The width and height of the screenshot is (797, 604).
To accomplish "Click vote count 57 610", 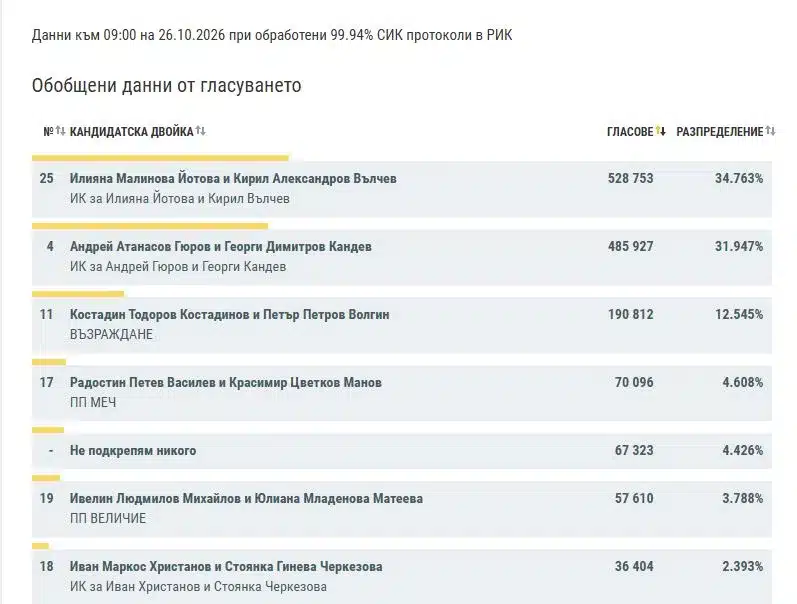I will pyautogui.click(x=634, y=499).
